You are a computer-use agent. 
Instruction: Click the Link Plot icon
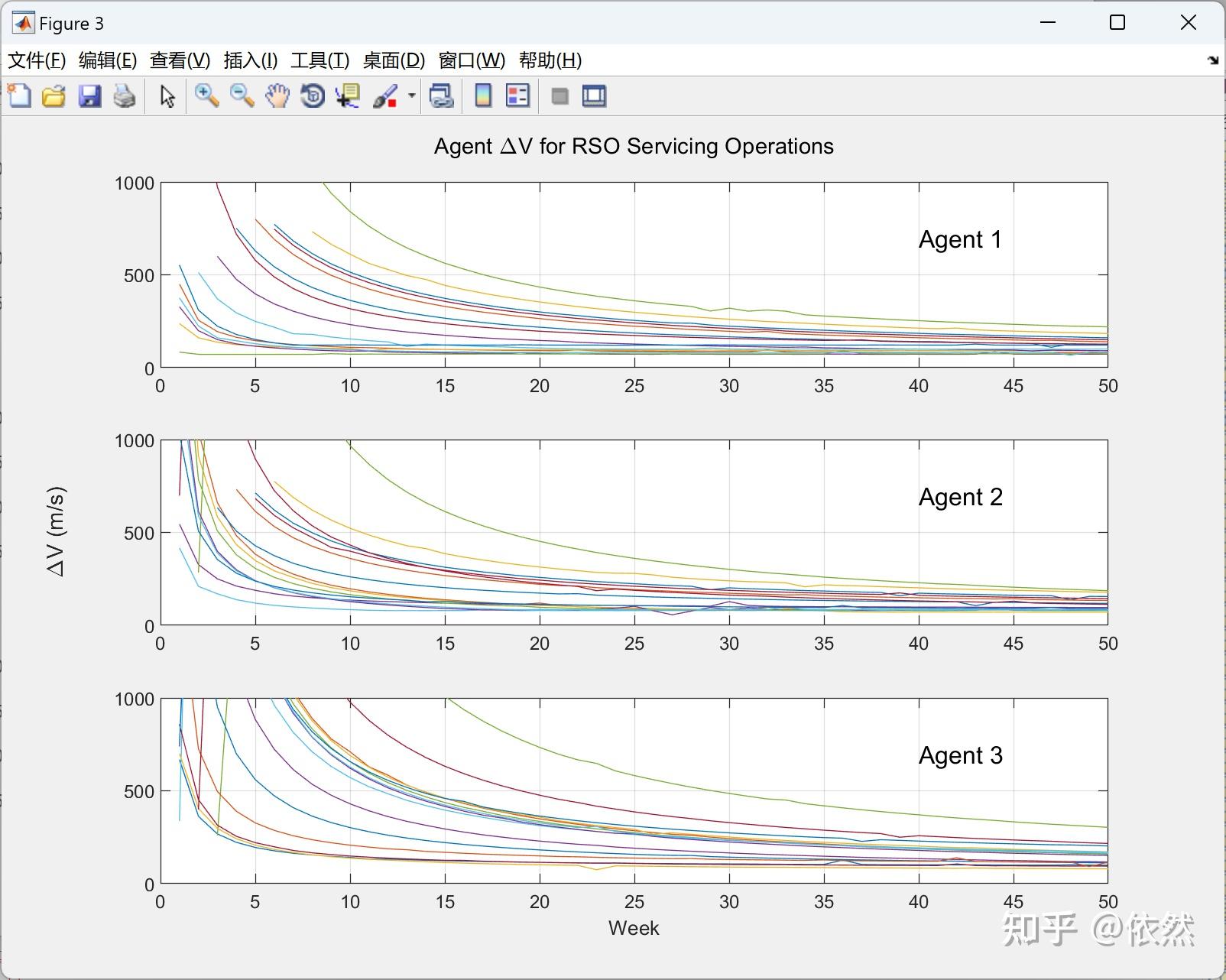442,96
